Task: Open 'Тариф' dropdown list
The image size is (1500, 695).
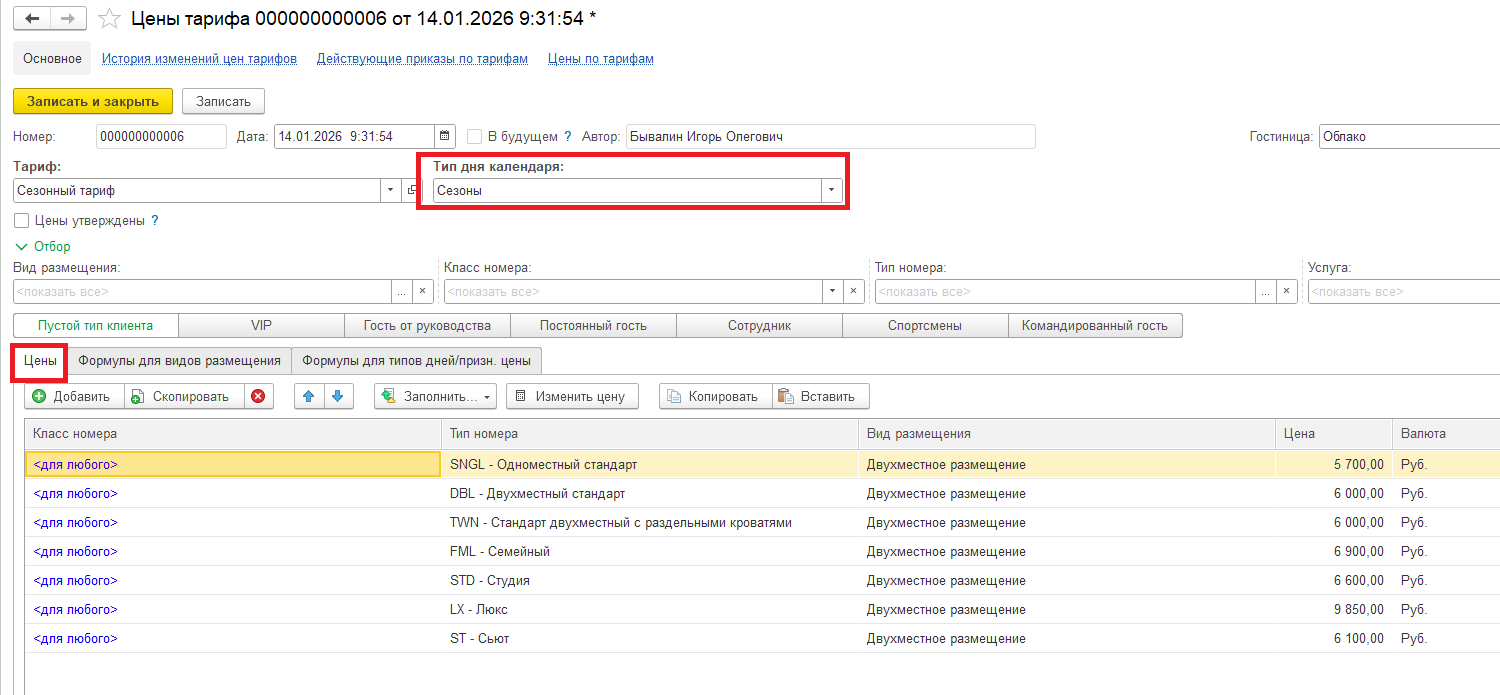Action: 390,190
